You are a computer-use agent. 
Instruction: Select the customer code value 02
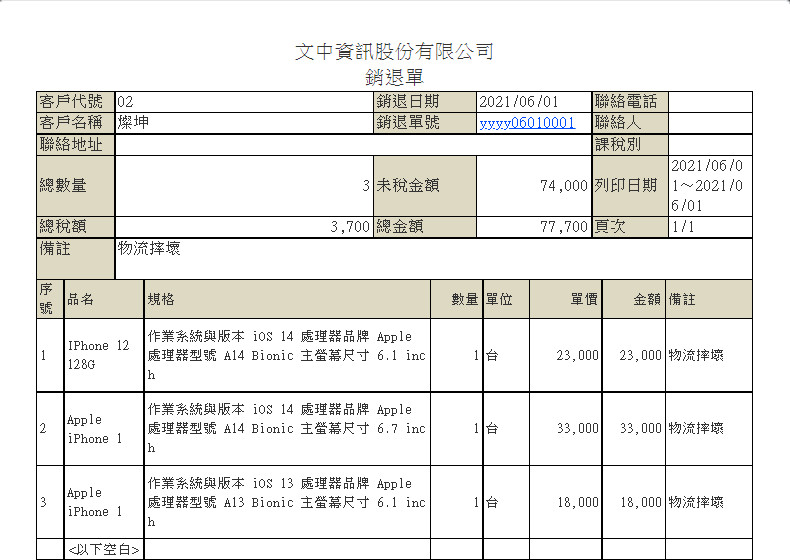pos(126,102)
